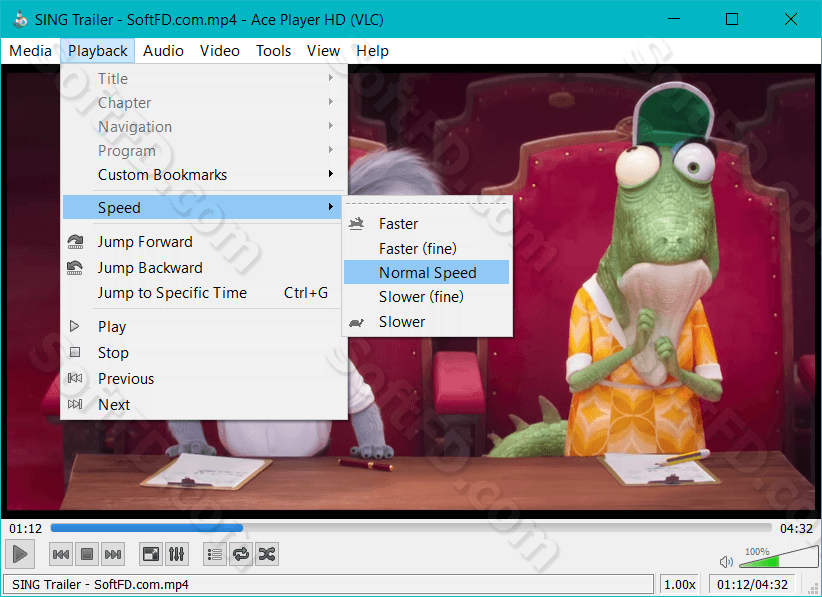Viewport: 822px width, 597px height.
Task: Click Play in the Playback menu
Action: point(202,327)
